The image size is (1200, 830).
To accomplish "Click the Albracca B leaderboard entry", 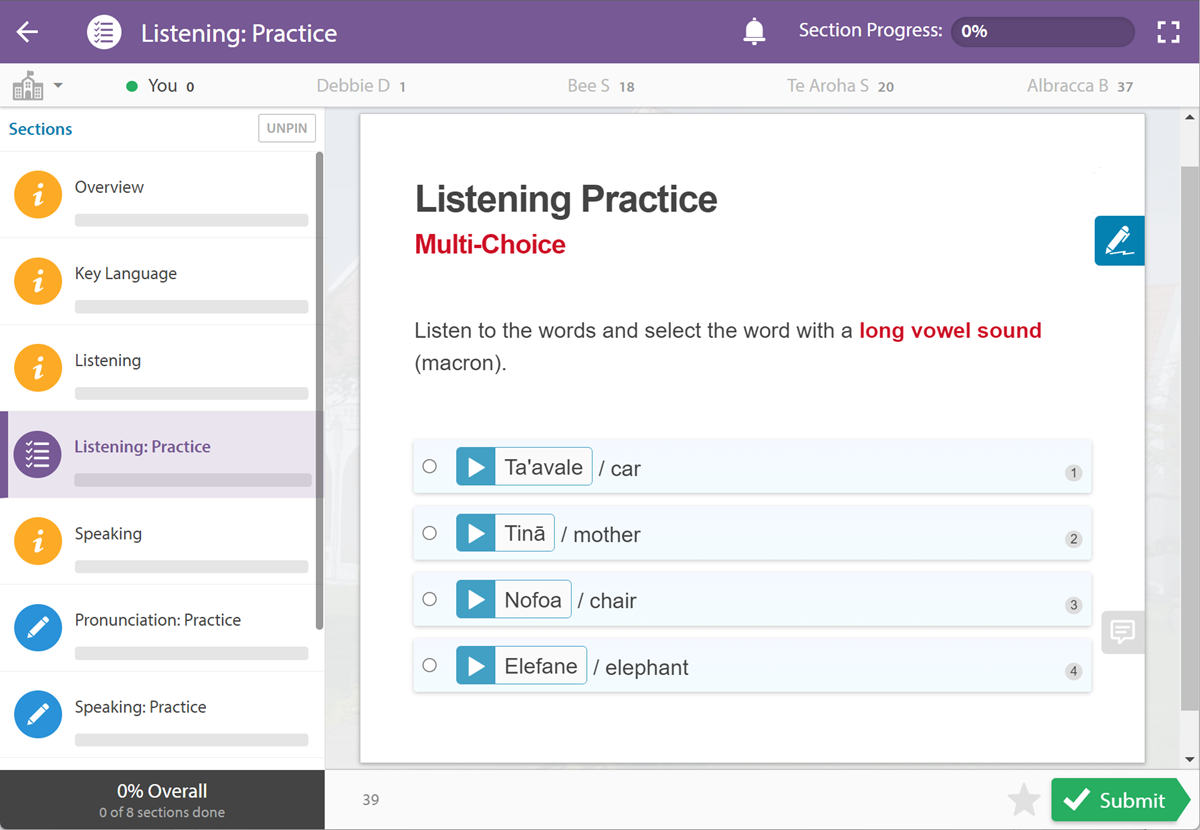I will [1080, 86].
